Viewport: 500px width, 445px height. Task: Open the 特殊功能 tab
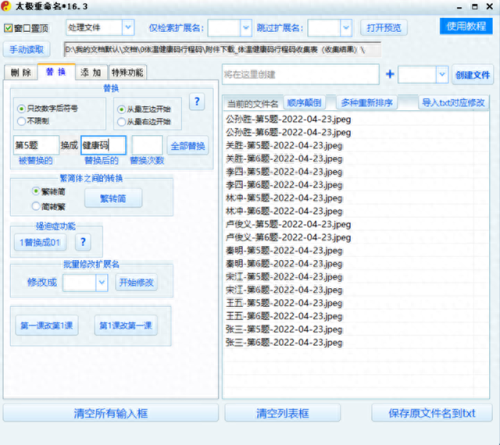click(127, 72)
